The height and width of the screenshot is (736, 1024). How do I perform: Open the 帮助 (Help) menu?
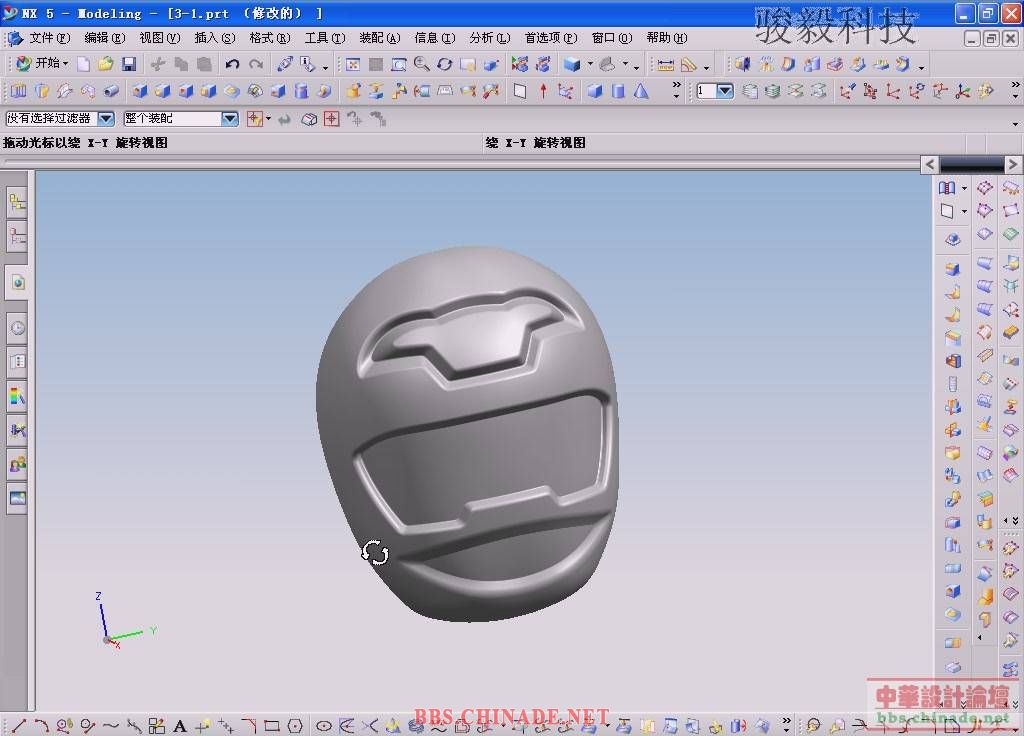point(667,38)
